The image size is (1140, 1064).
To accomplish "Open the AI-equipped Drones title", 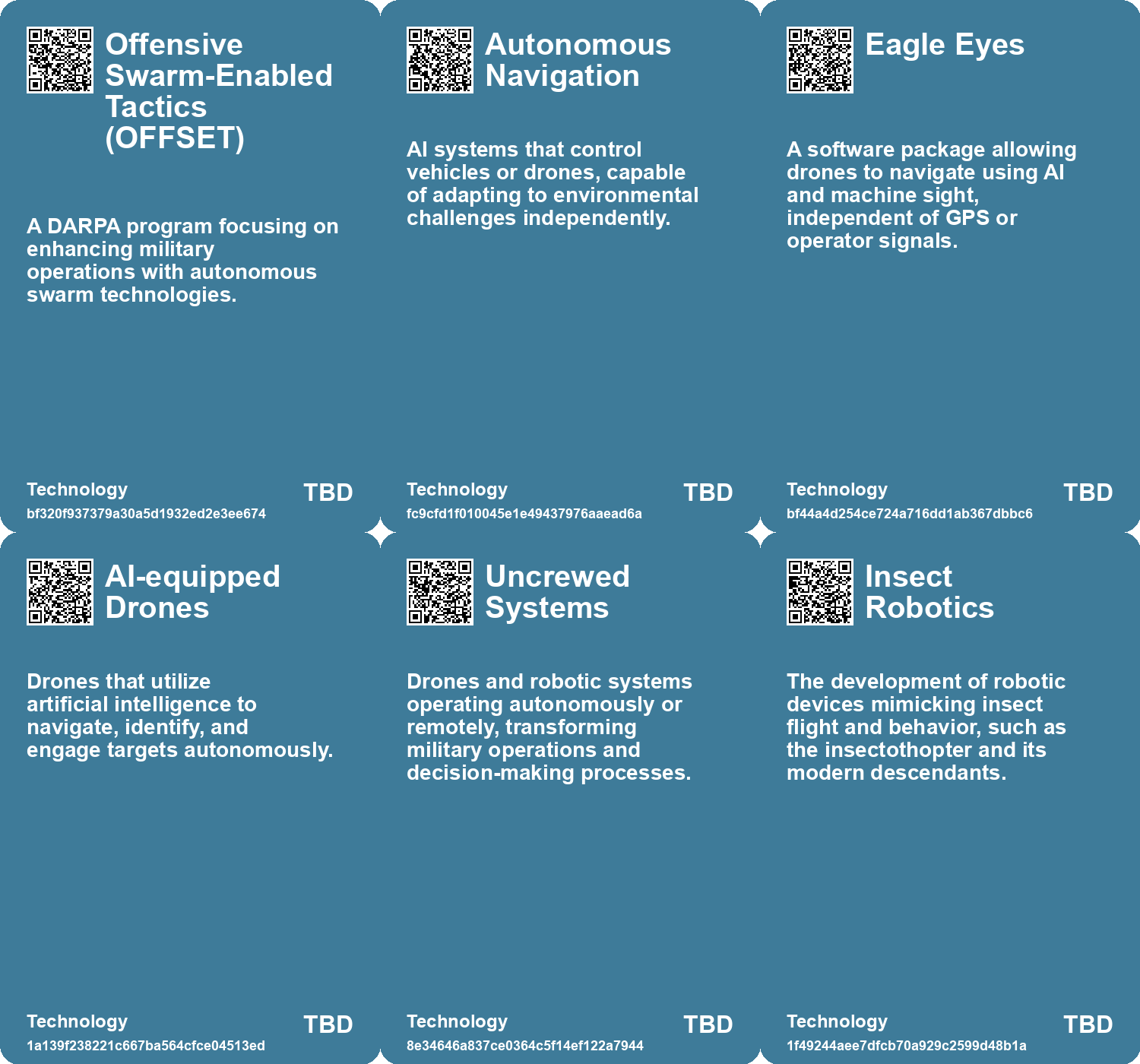I will (192, 592).
